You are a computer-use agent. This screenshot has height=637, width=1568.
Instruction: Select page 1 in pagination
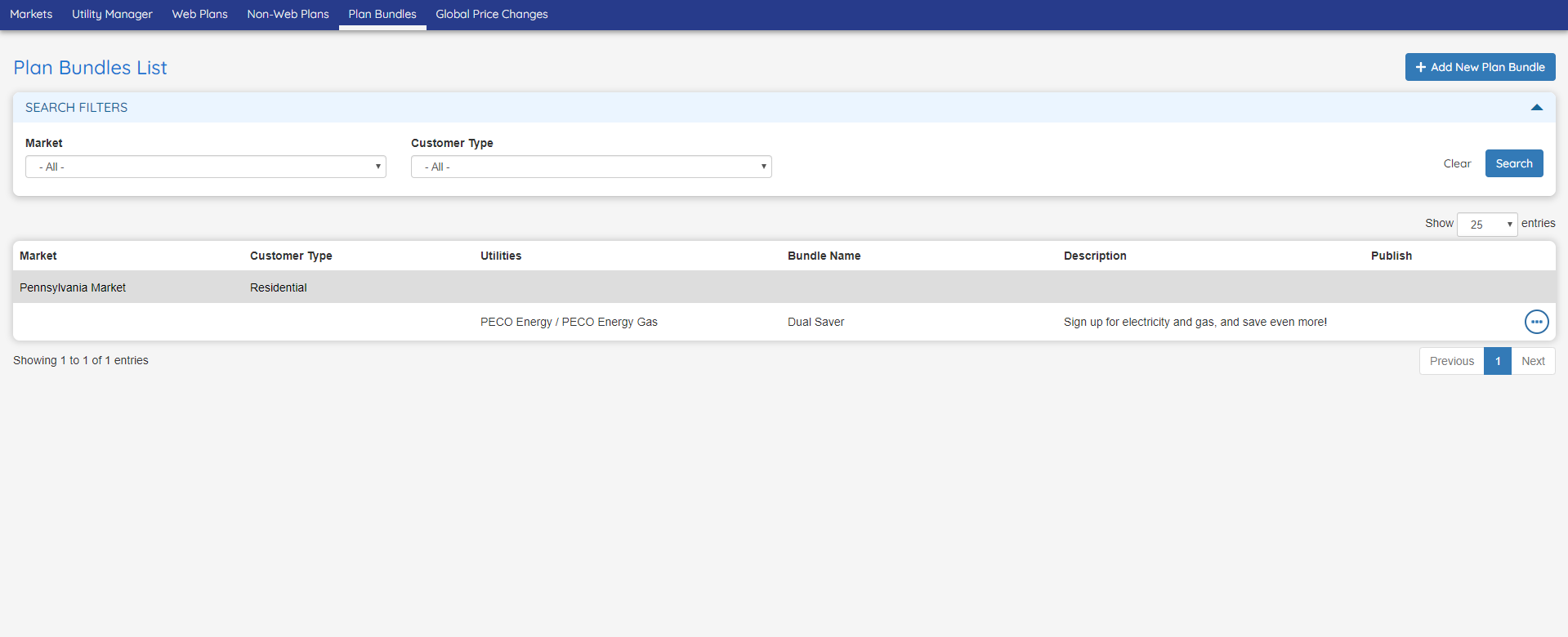(x=1498, y=361)
